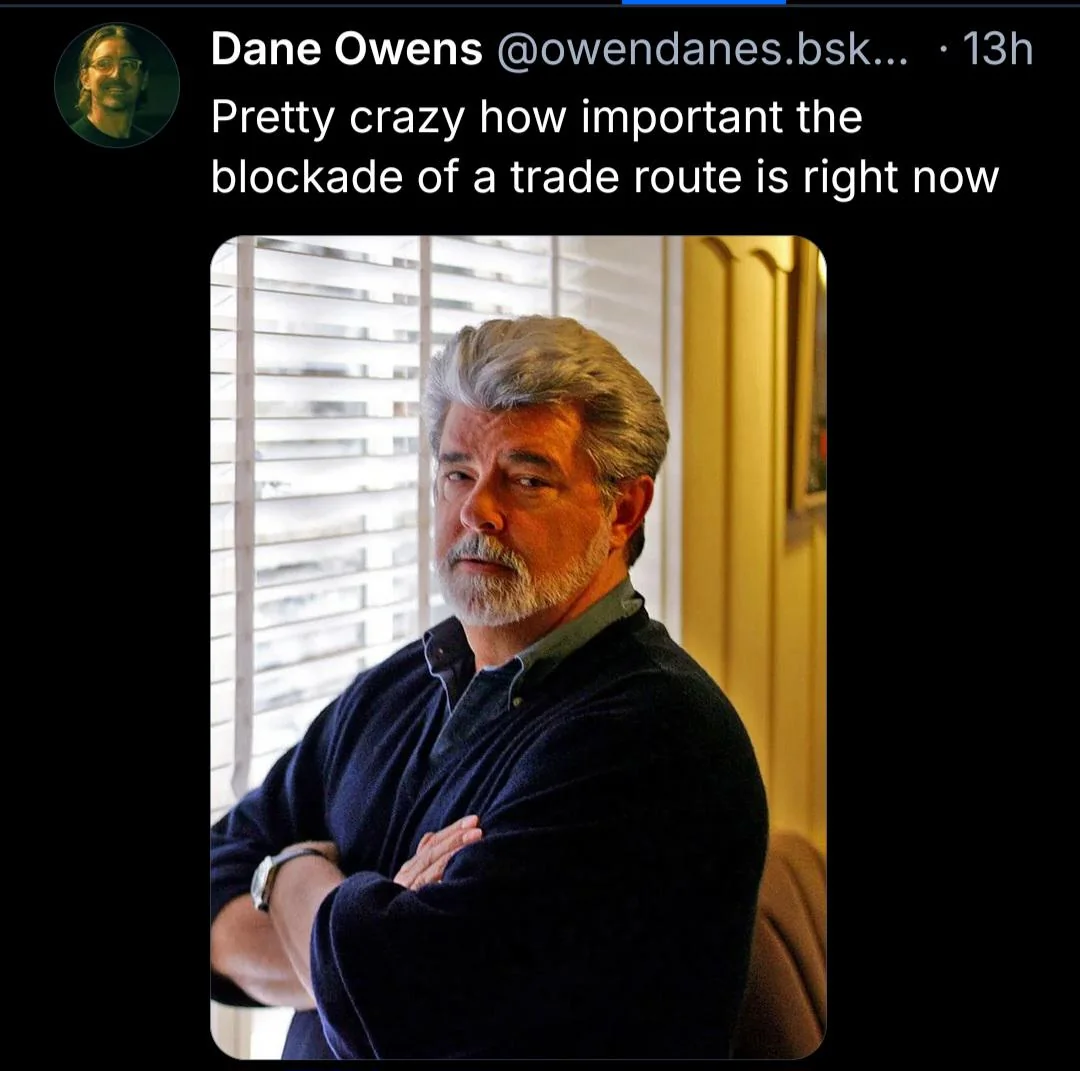This screenshot has height=1071, width=1080.
Task: Click the display name Dane Owens
Action: (x=346, y=50)
